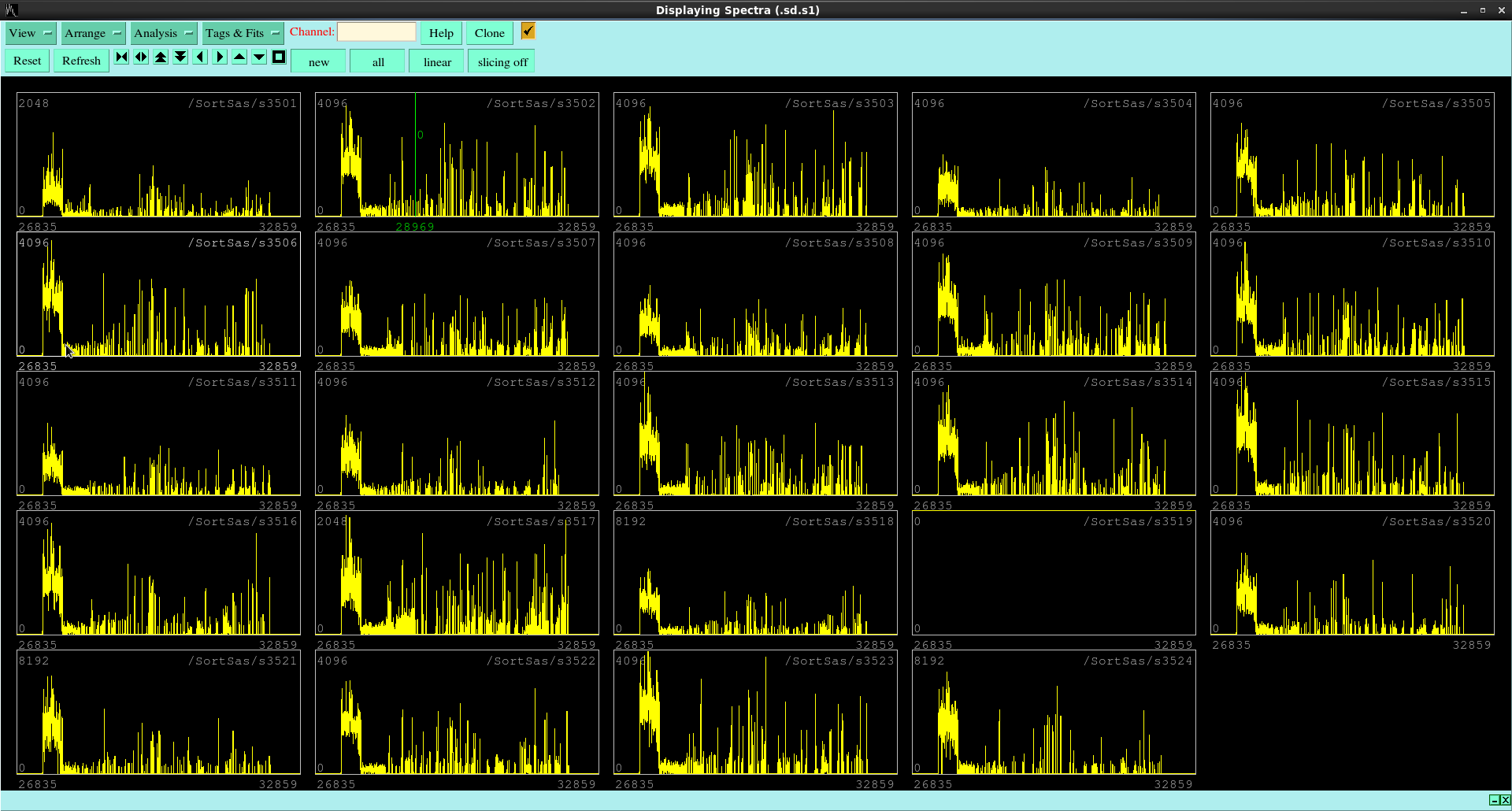Viewport: 1512px width, 811px height.
Task: Click the double down-arrow scale icon
Action: (x=180, y=57)
